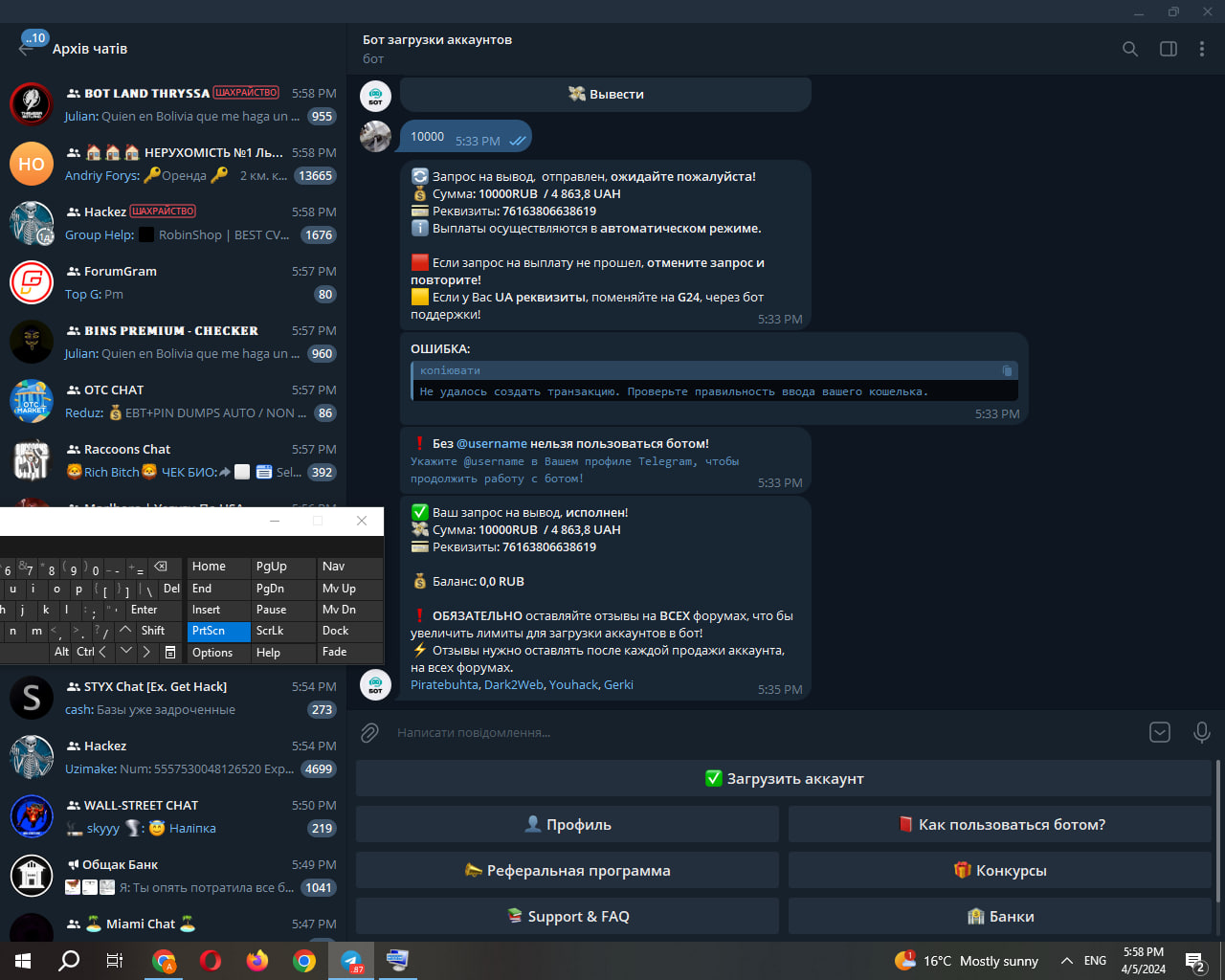
Task: Click the microphone voice message icon
Action: pyautogui.click(x=1202, y=733)
